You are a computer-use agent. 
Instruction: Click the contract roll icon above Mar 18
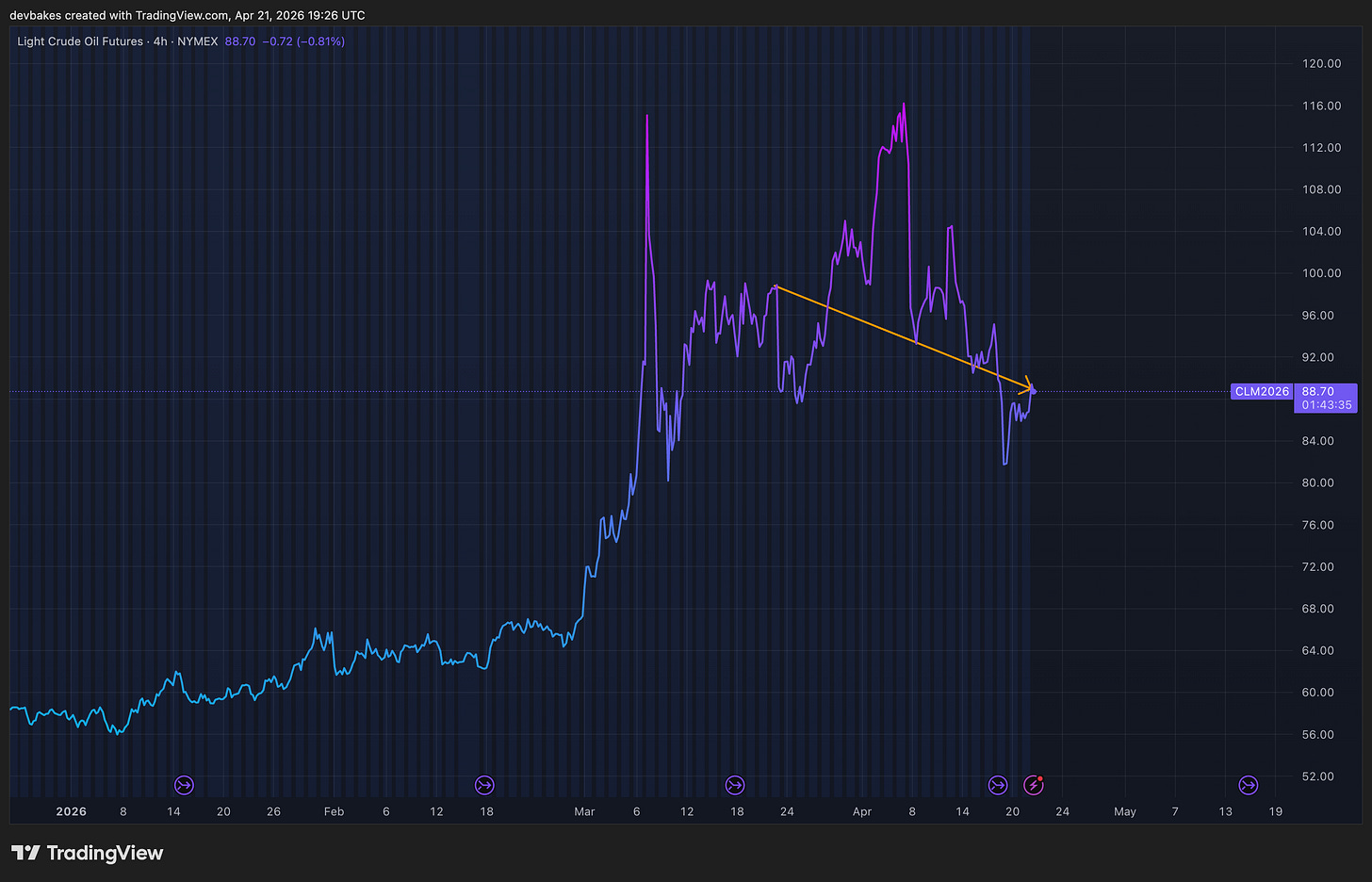click(x=735, y=785)
